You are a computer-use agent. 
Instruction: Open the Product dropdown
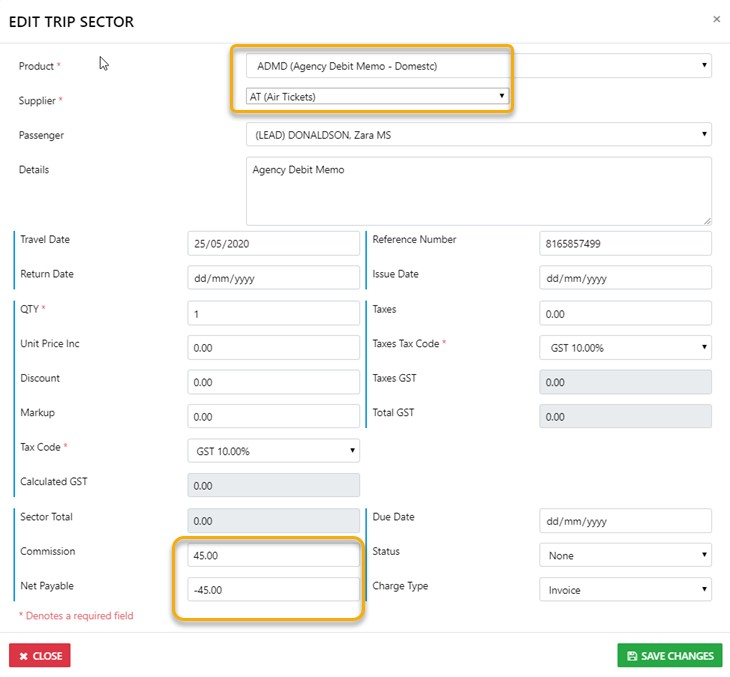tap(478, 67)
